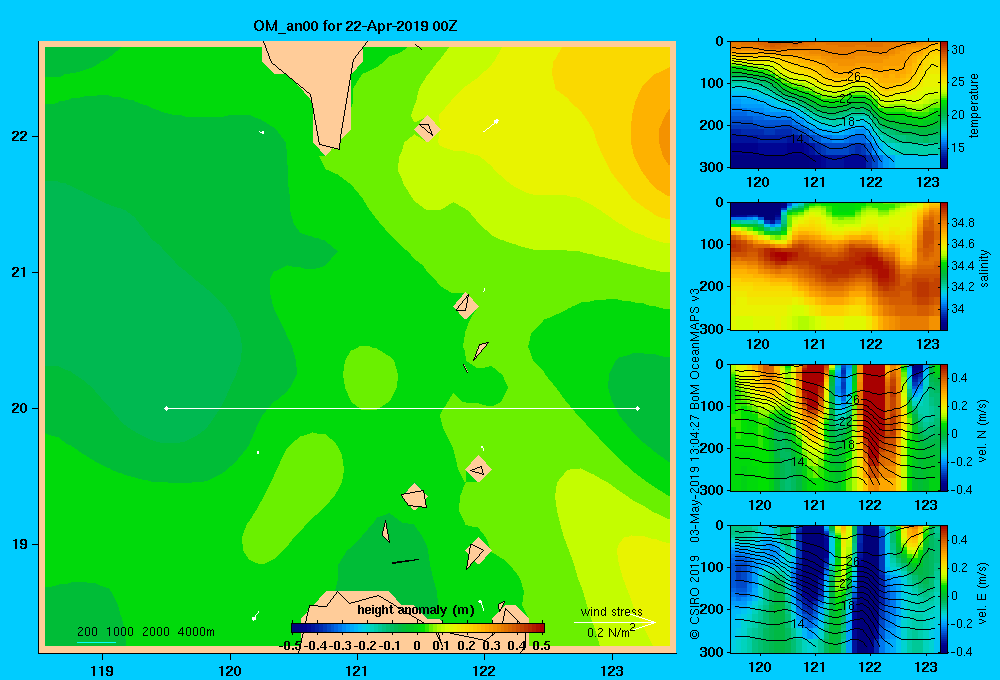Click latitude label 21 on the map axis

click(x=20, y=272)
